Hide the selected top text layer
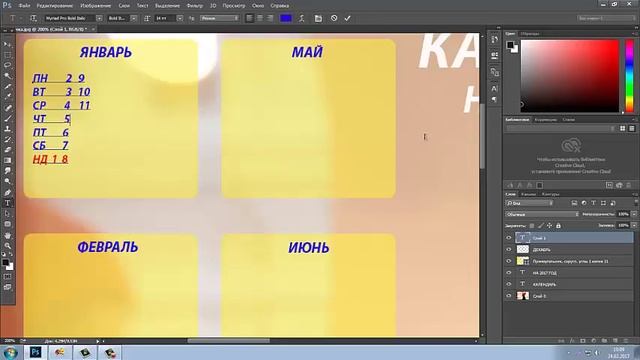Image resolution: width=640 pixels, height=360 pixels. coord(509,238)
